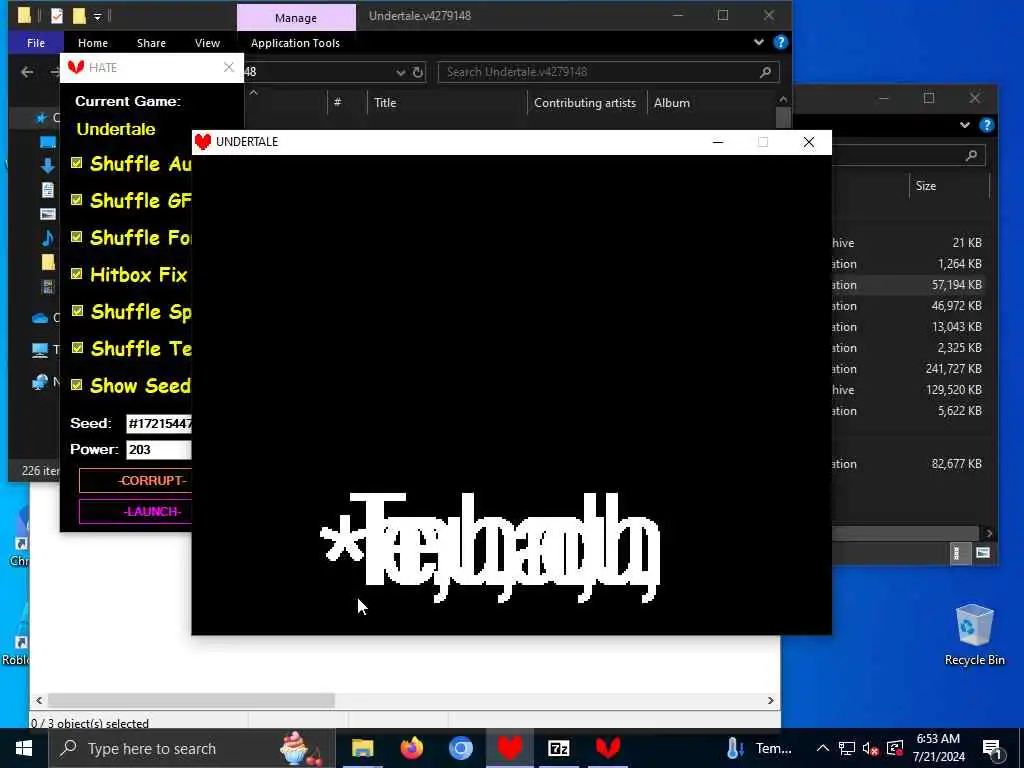
Task: Toggle the Shuffle Text checkbox
Action: pos(77,347)
